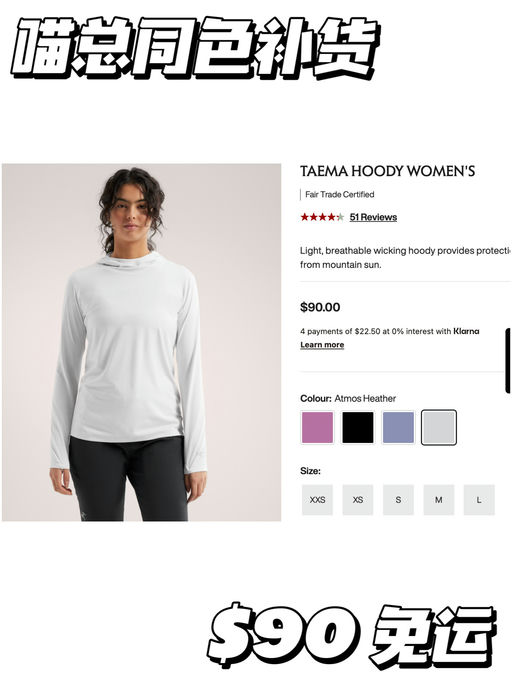This screenshot has width=512, height=683.
Task: Open the hoody model product image
Action: (x=142, y=342)
